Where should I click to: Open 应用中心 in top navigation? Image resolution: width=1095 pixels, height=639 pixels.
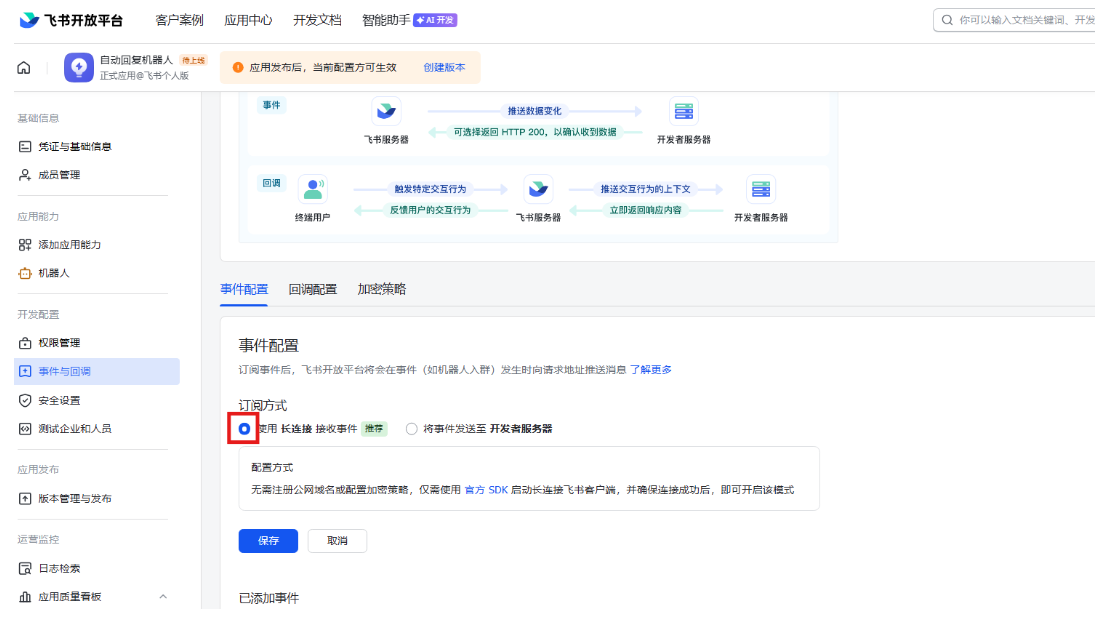[248, 20]
